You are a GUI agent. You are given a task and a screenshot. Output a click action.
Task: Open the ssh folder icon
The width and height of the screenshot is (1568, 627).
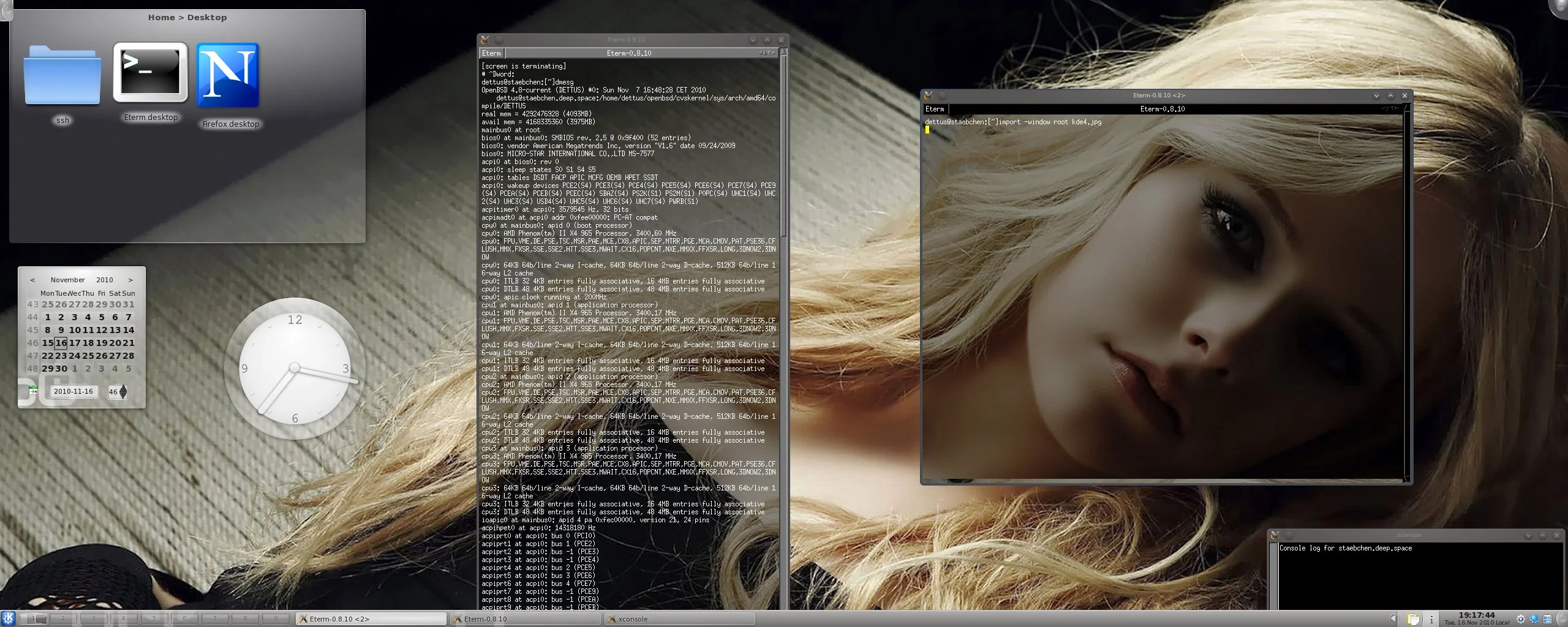pos(62,75)
